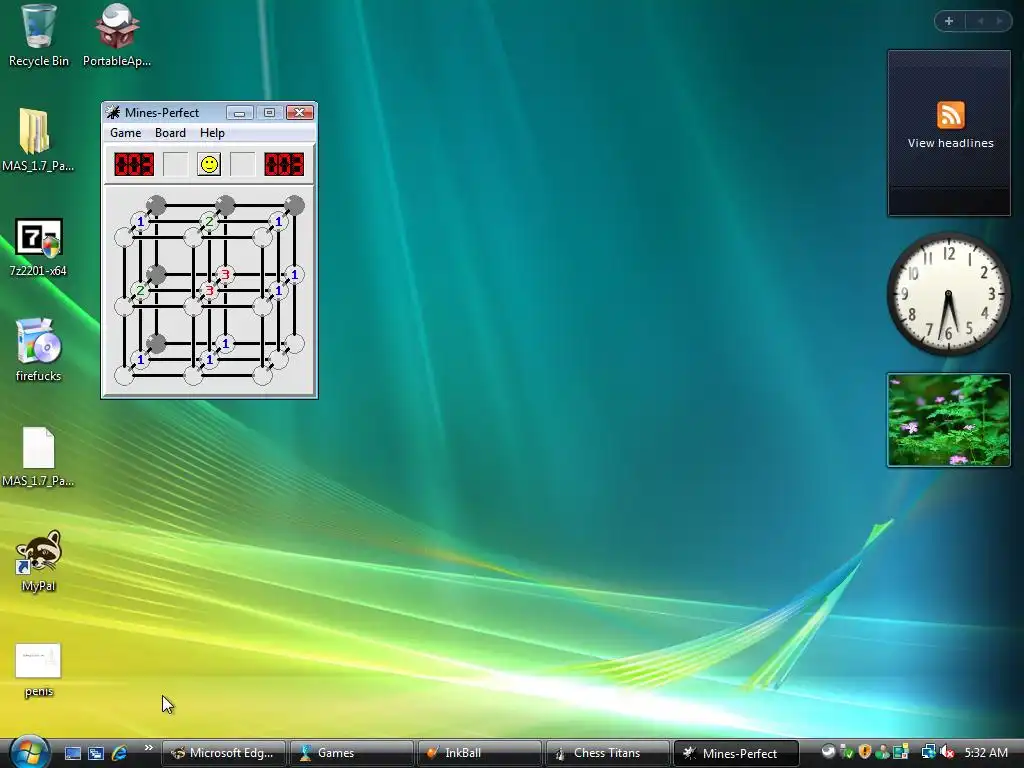
Task: Switch to Microsoft Edge taskbar button
Action: click(223, 753)
